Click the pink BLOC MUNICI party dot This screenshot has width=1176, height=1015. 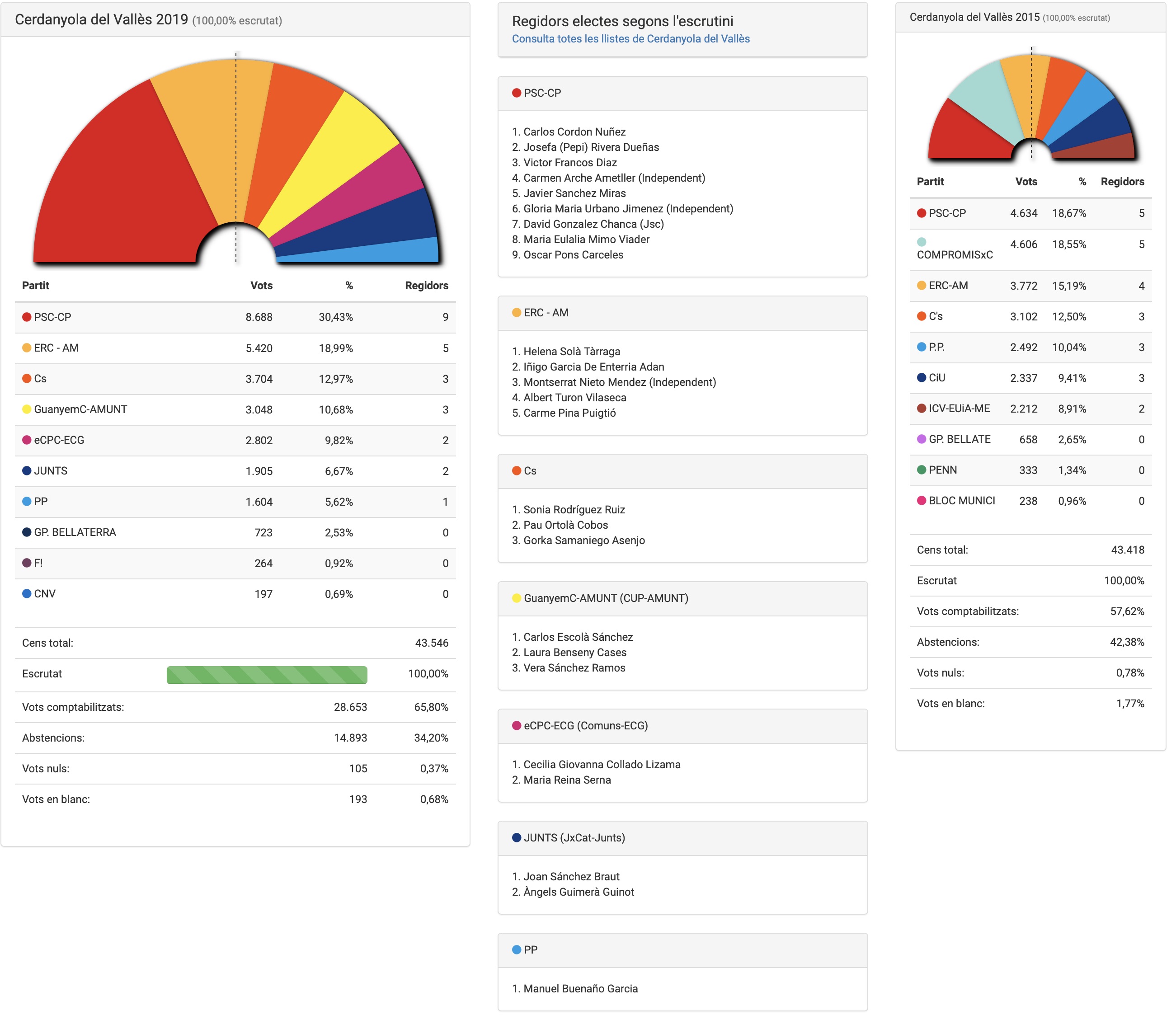[x=922, y=500]
